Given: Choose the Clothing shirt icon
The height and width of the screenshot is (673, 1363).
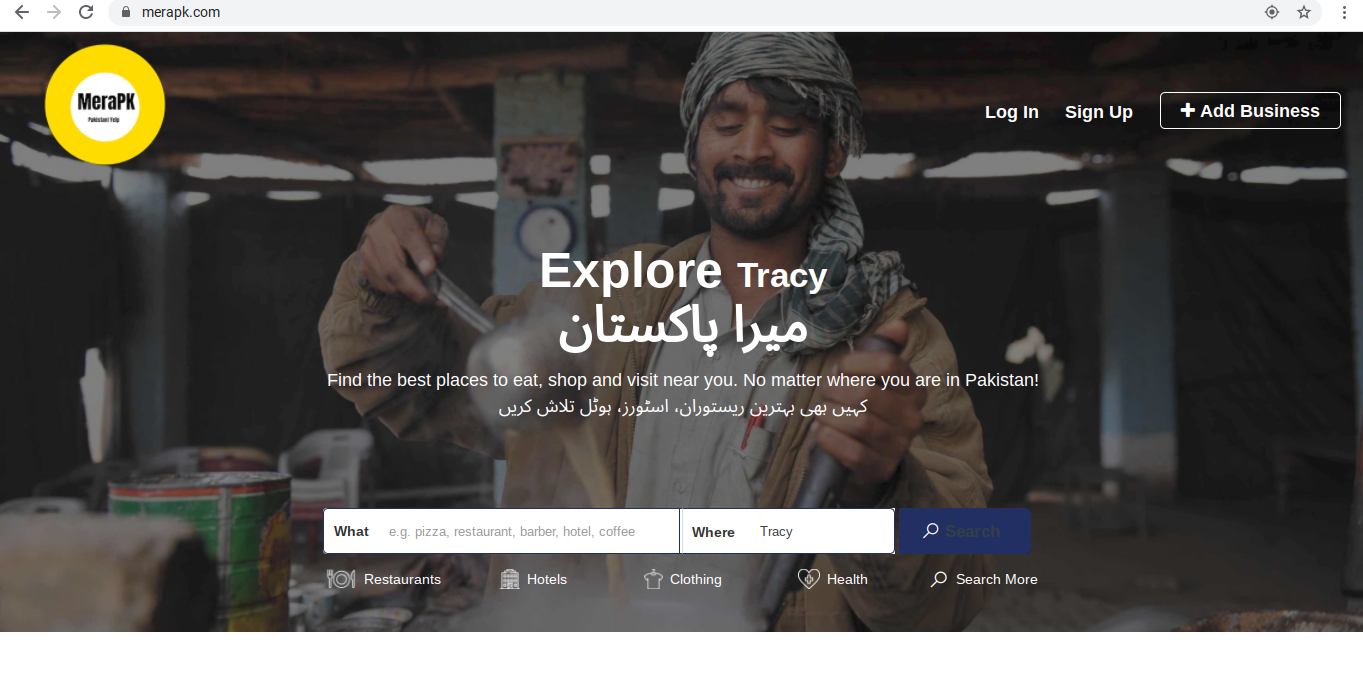Looking at the screenshot, I should coord(653,579).
